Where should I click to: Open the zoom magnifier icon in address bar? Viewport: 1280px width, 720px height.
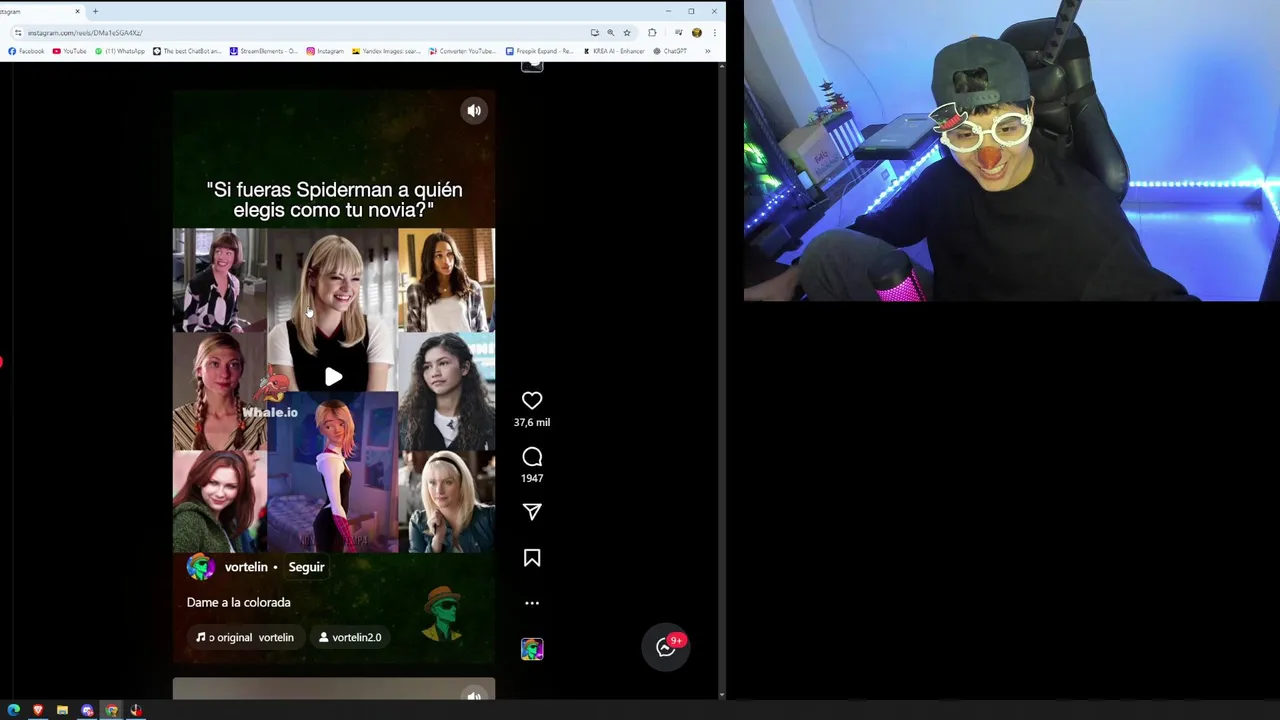click(x=610, y=33)
